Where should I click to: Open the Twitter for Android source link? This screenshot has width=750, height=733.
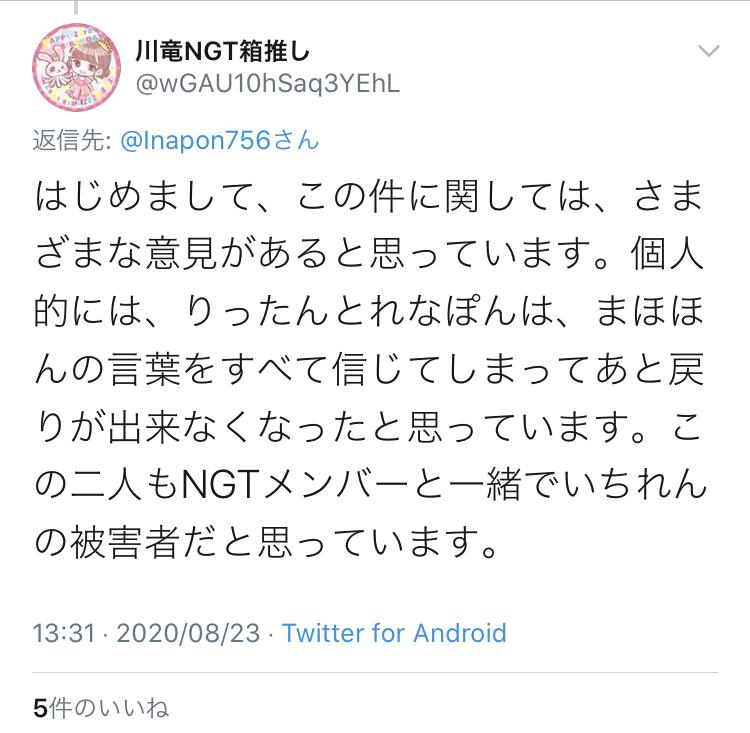click(394, 633)
